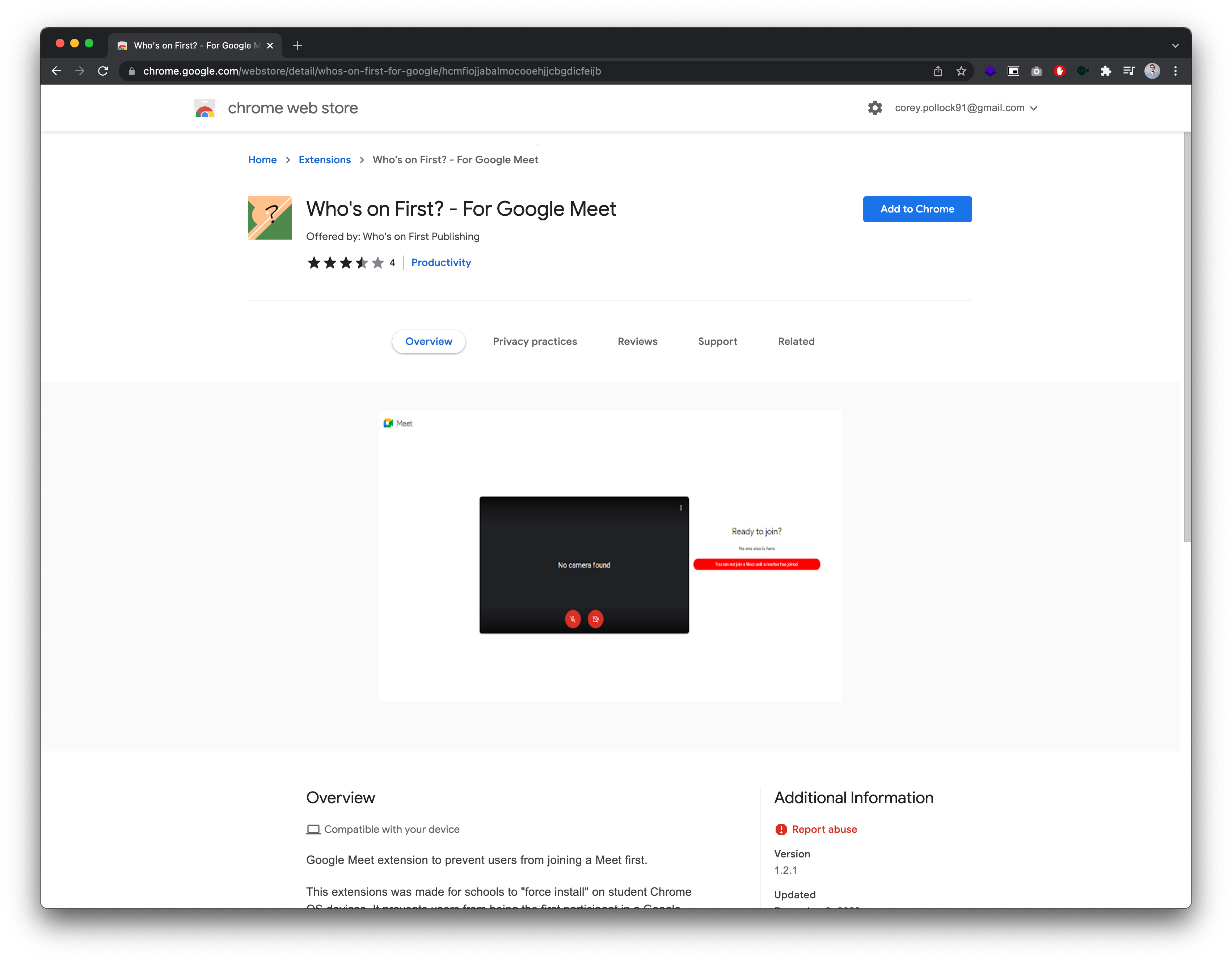Open Chrome's three-dot menu
The width and height of the screenshot is (1232, 962).
[x=1176, y=71]
